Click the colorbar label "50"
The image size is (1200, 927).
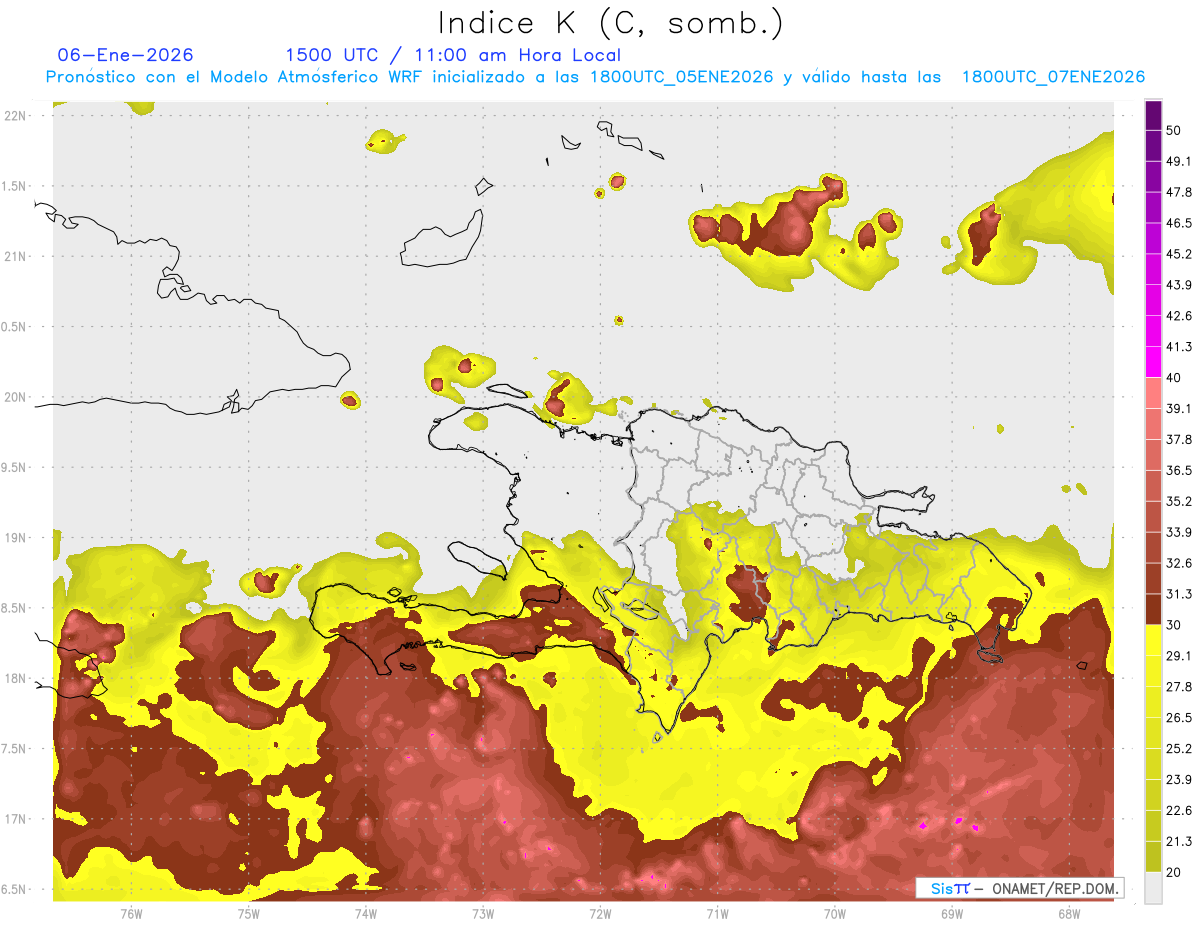[1175, 131]
